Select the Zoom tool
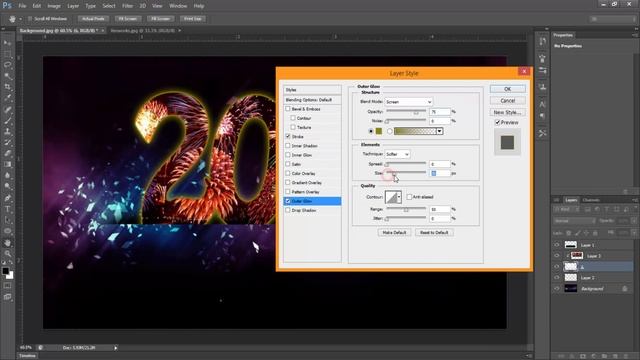 7,253
